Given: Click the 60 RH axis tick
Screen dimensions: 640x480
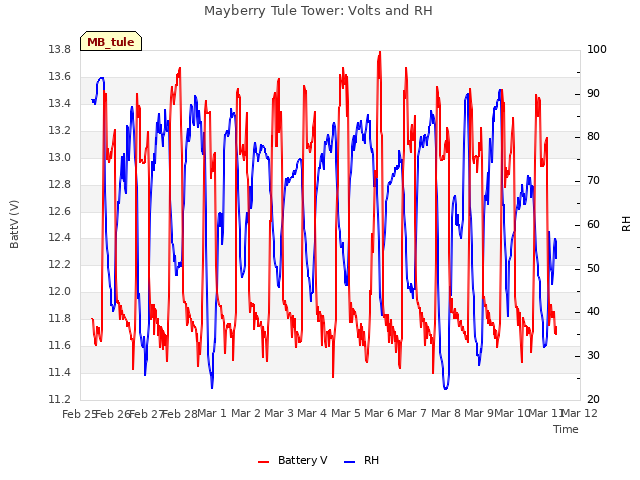Looking at the screenshot, I should click(593, 224).
